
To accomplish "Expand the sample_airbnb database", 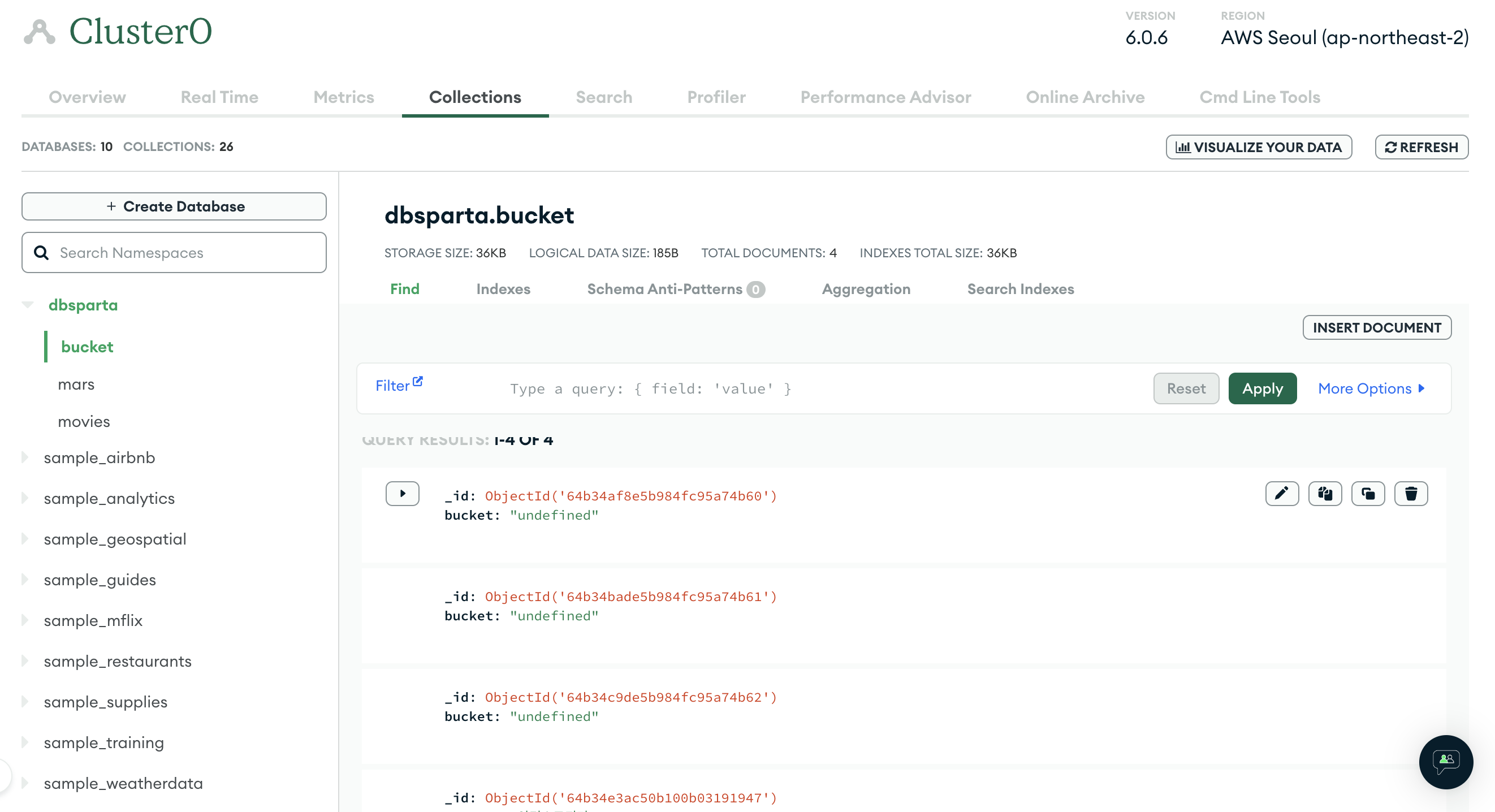I will click(25, 457).
